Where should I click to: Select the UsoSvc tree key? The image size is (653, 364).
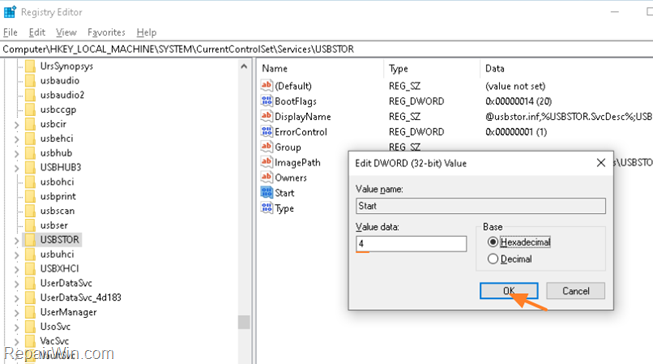pyautogui.click(x=55, y=327)
